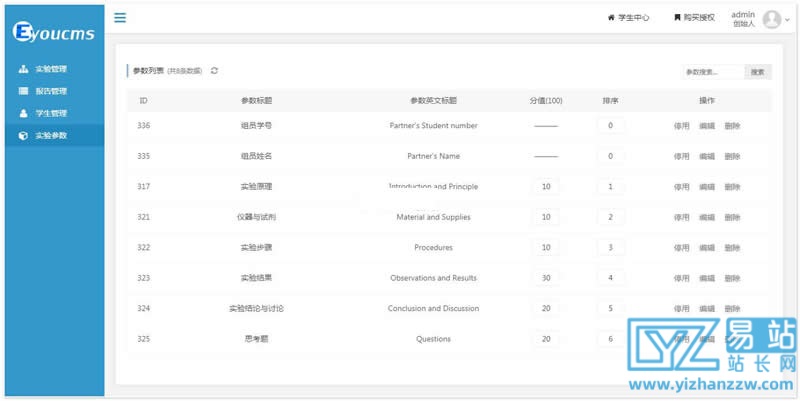Open the 购买授权 link
This screenshot has height=401, width=800.
pos(694,18)
